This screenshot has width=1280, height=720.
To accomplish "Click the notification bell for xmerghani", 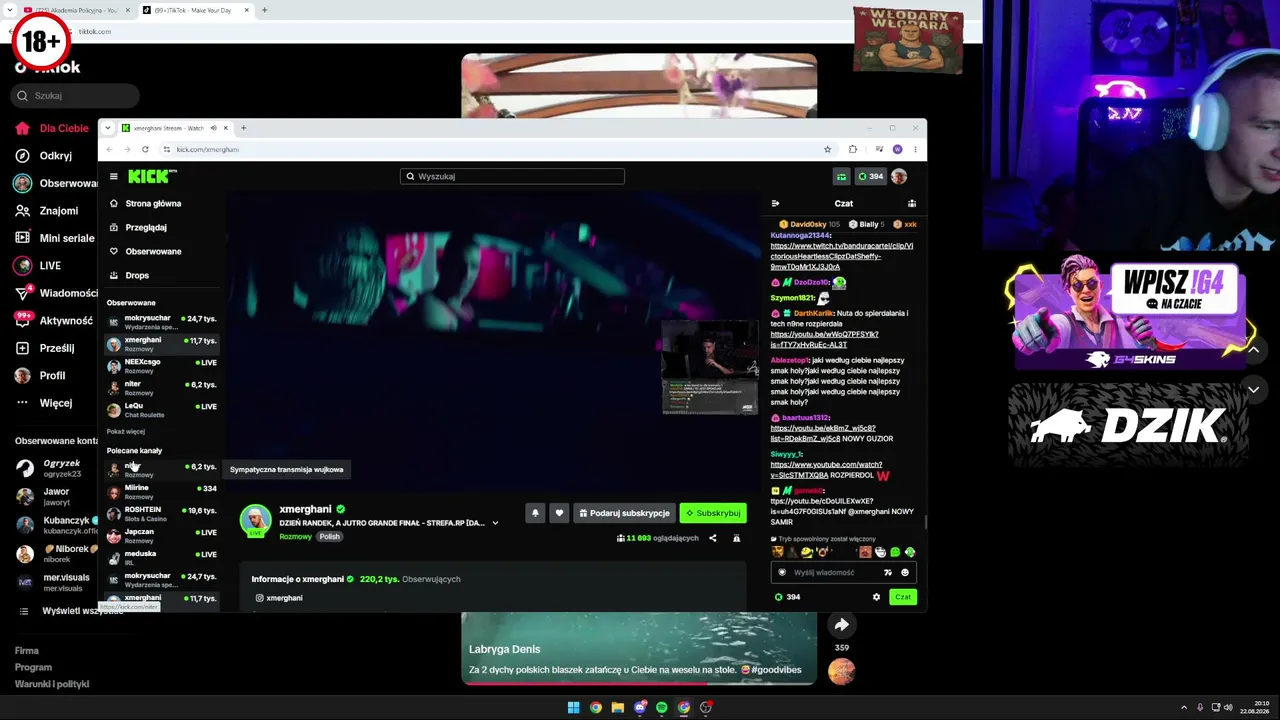I will click(x=535, y=513).
